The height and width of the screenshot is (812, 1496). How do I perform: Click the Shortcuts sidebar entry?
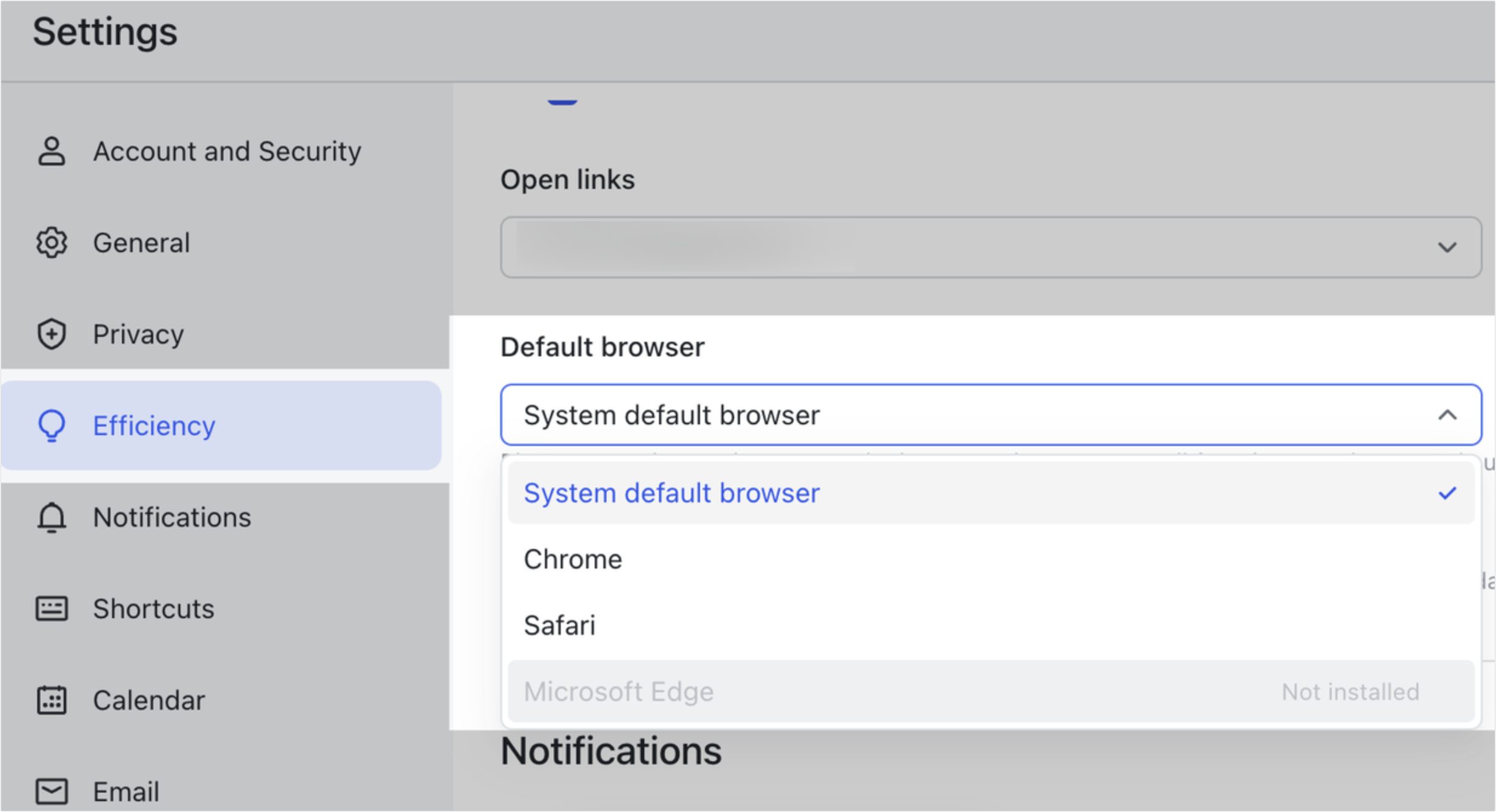coord(153,608)
